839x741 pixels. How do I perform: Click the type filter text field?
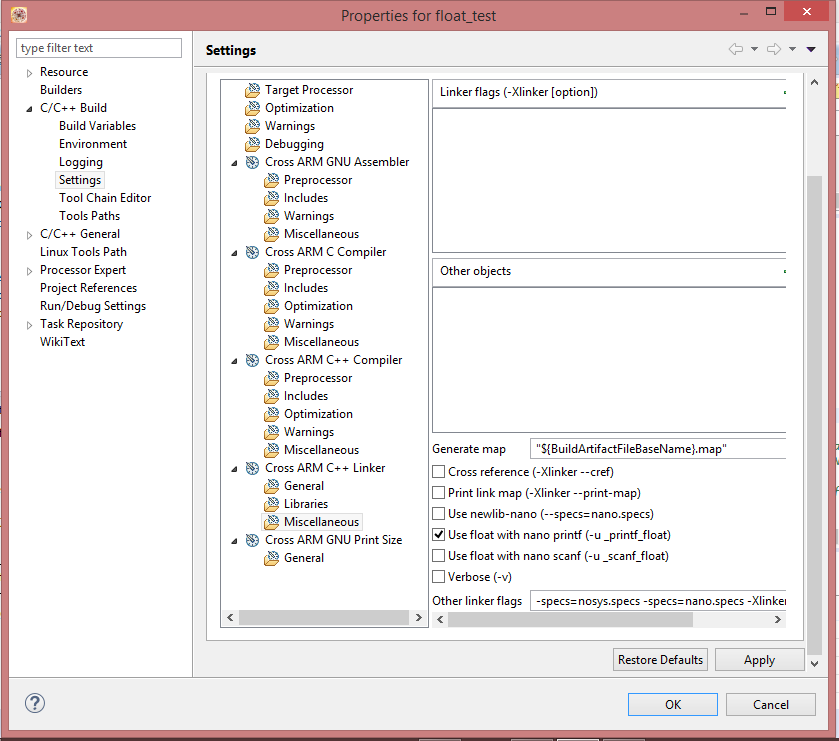(x=99, y=48)
